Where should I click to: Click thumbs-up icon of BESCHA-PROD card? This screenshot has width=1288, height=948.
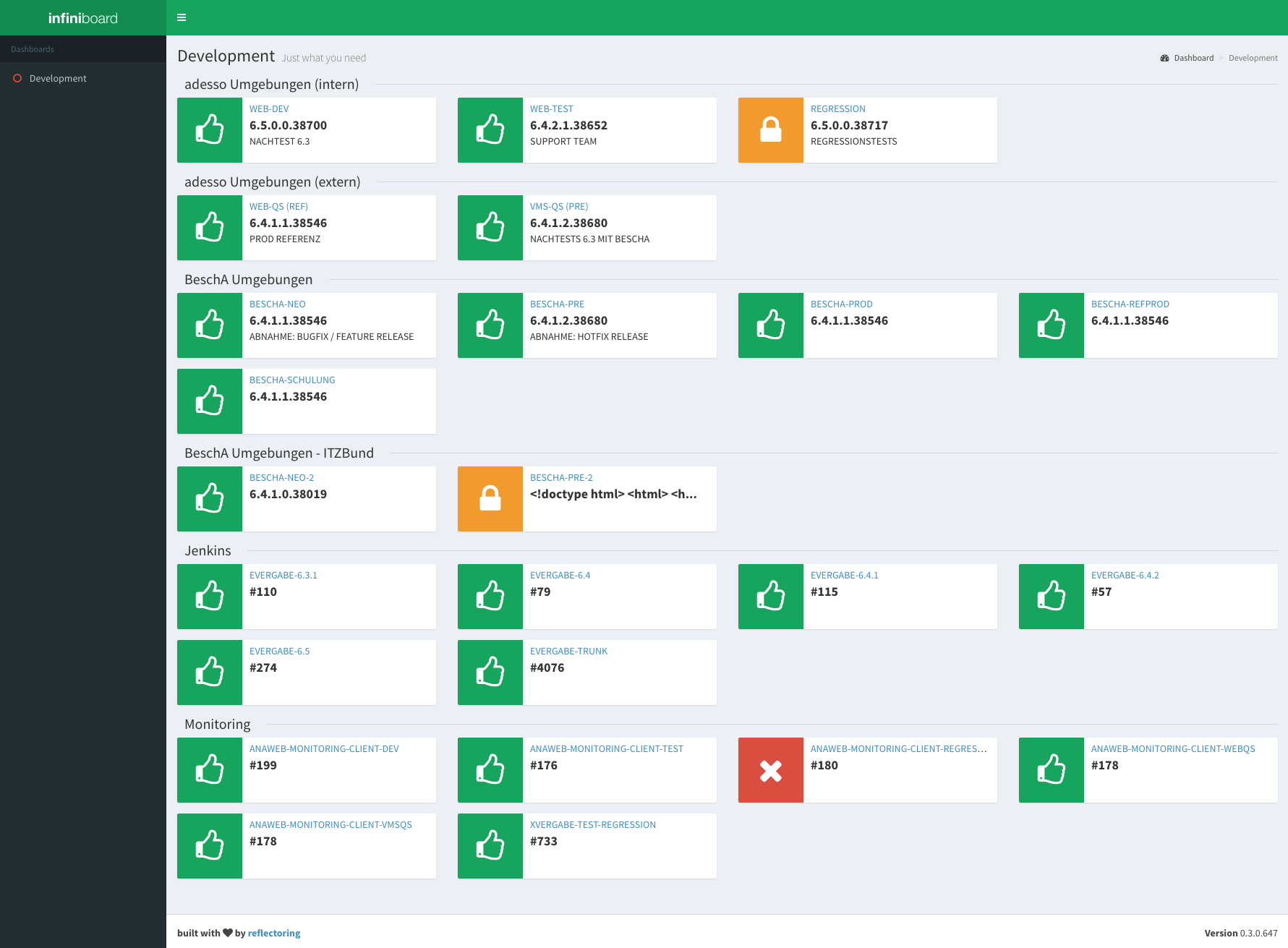[771, 325]
